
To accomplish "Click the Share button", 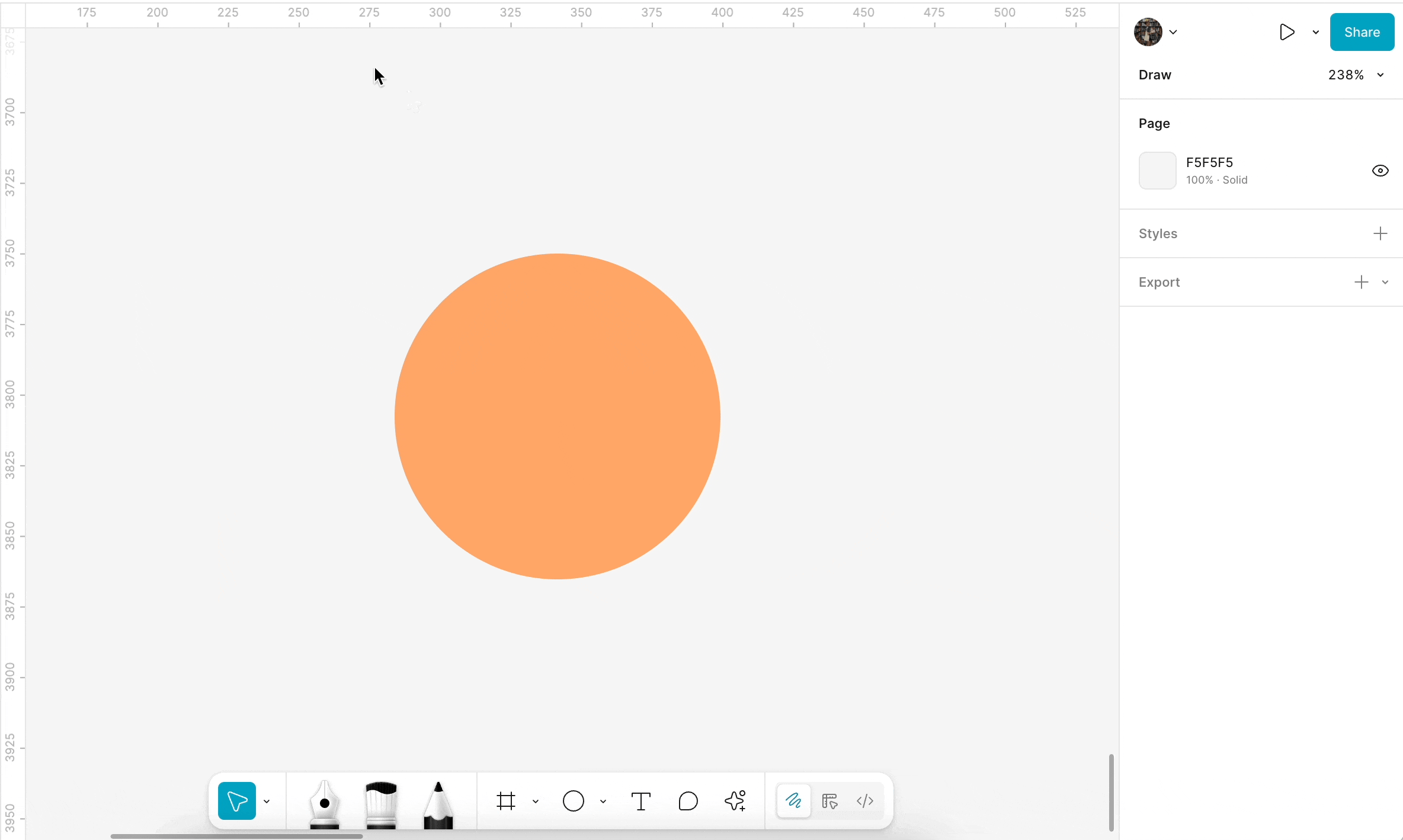I will [1362, 32].
